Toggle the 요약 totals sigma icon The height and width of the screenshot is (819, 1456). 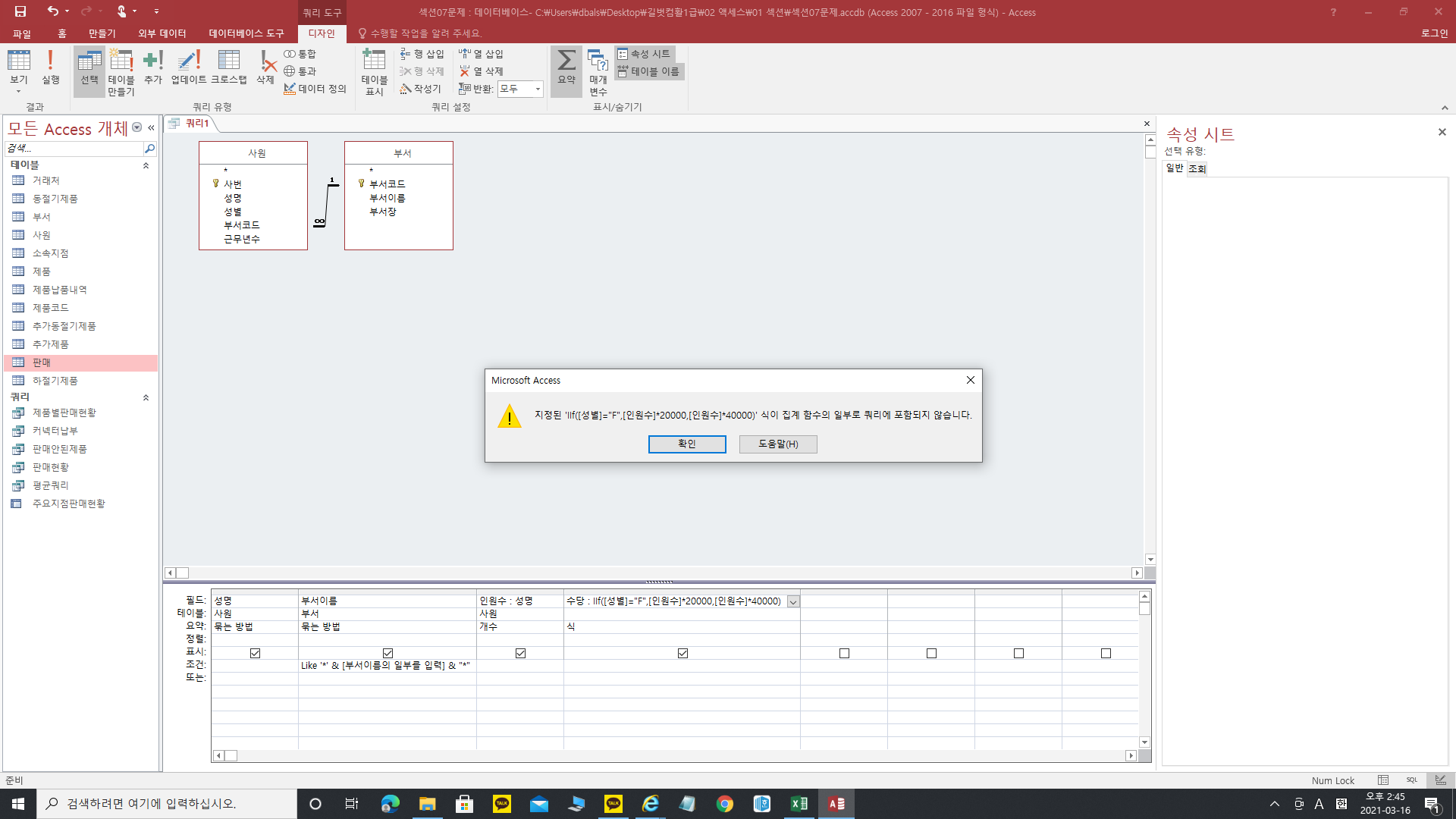(x=566, y=67)
